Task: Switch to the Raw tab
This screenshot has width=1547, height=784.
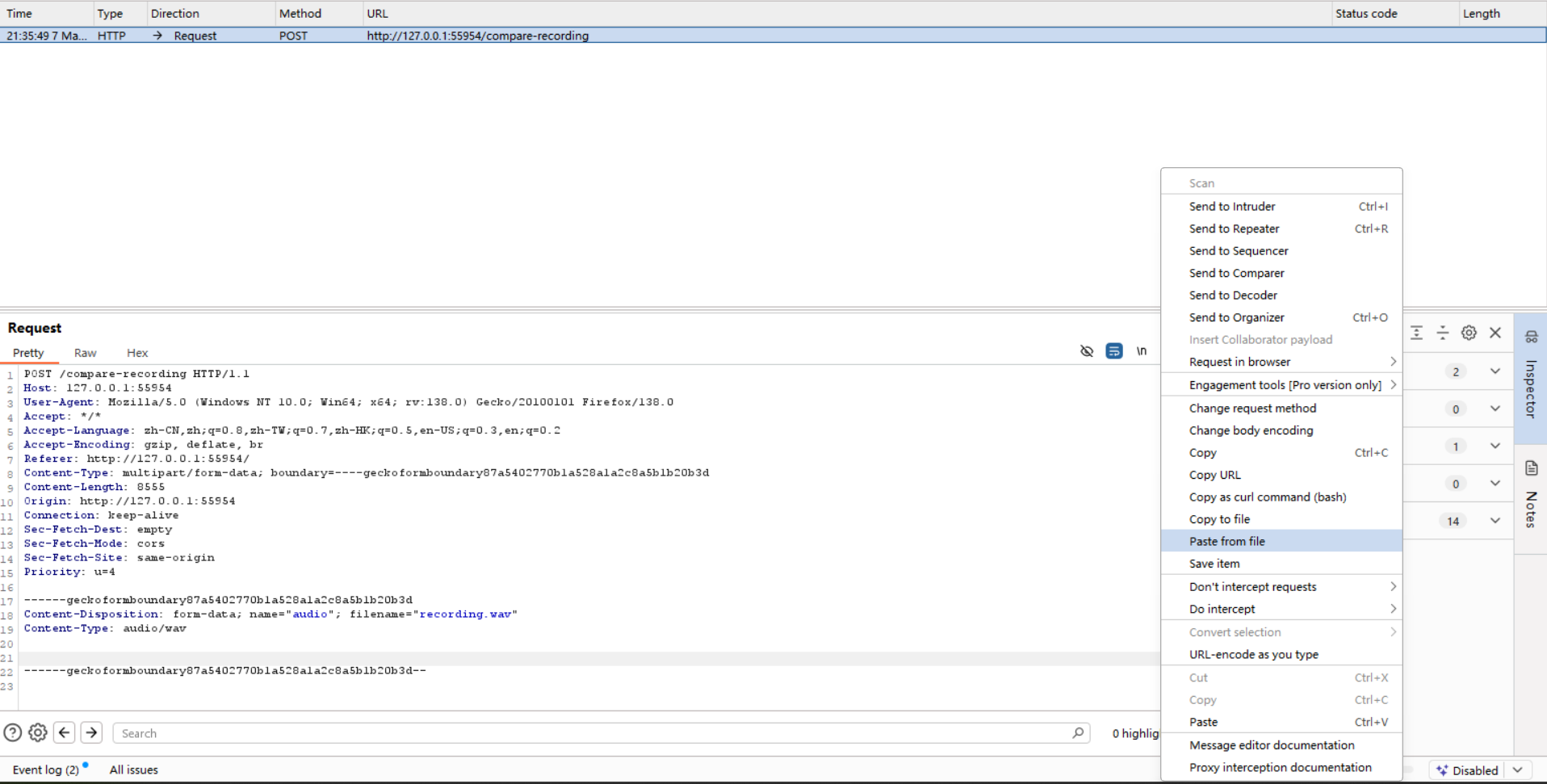Action: (x=85, y=353)
